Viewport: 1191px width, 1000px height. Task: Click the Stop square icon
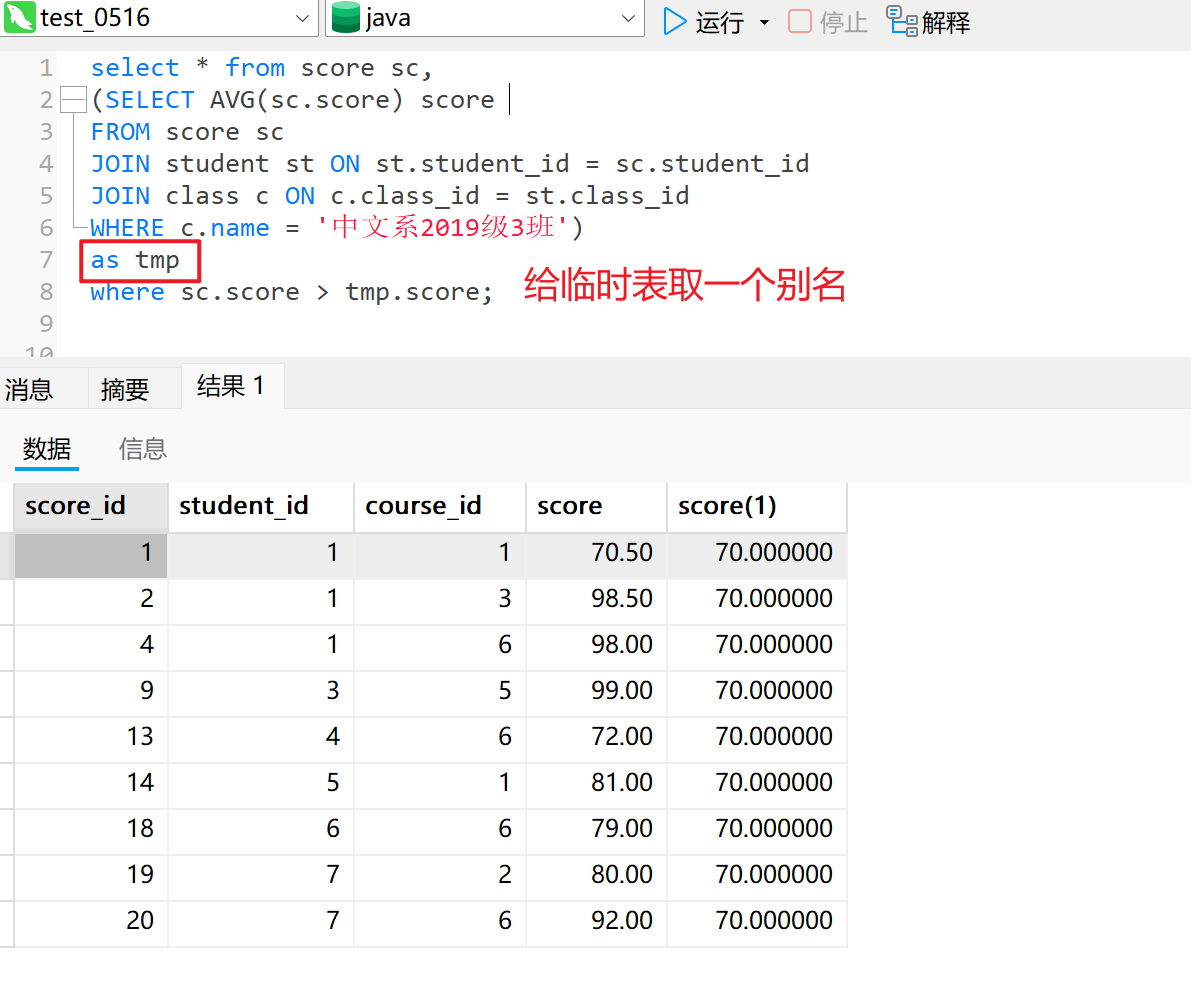[x=800, y=21]
